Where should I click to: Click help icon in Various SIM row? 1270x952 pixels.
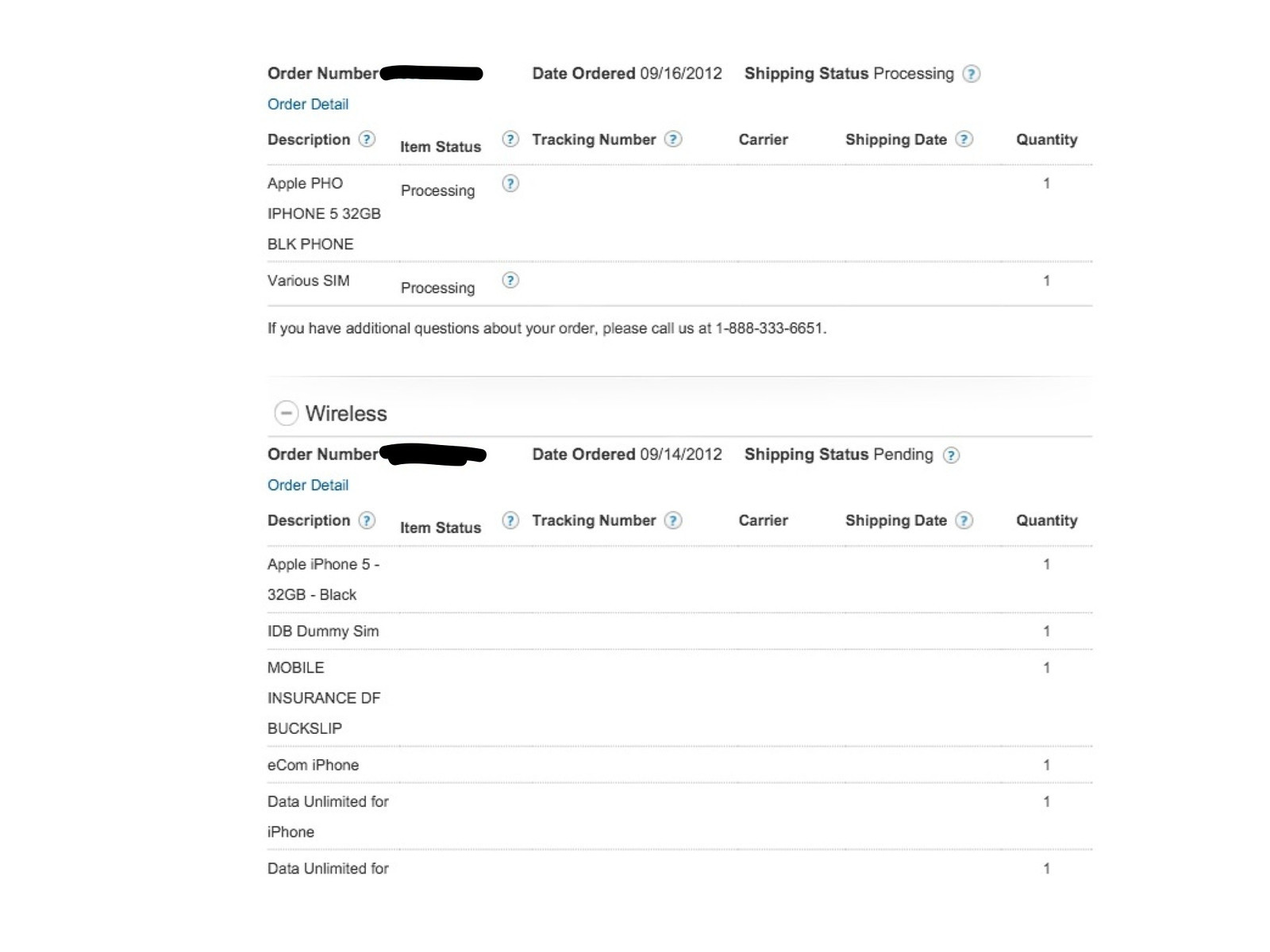(x=510, y=280)
